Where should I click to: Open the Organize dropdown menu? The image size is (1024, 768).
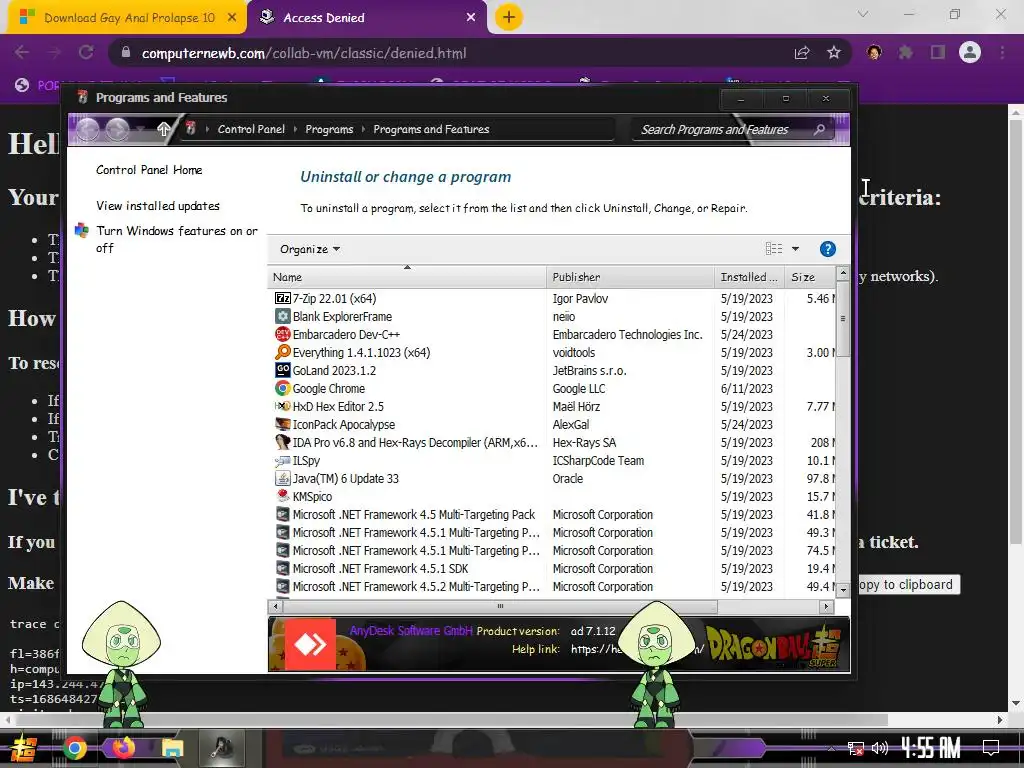point(310,249)
